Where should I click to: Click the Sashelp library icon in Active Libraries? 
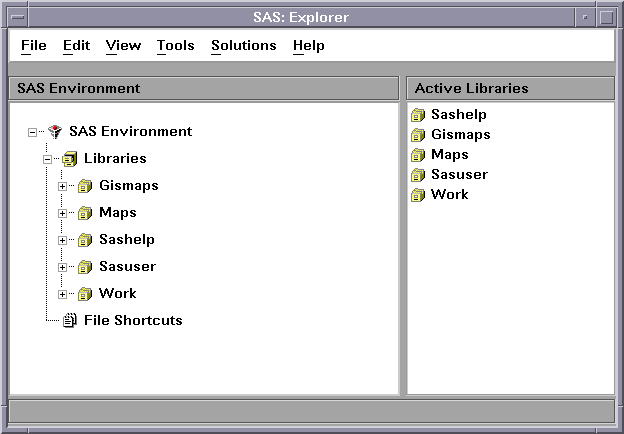point(418,115)
